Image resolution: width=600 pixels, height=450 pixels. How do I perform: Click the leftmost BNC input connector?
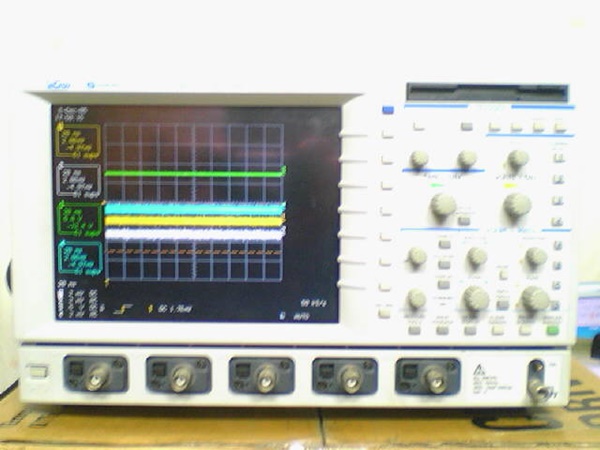click(97, 376)
